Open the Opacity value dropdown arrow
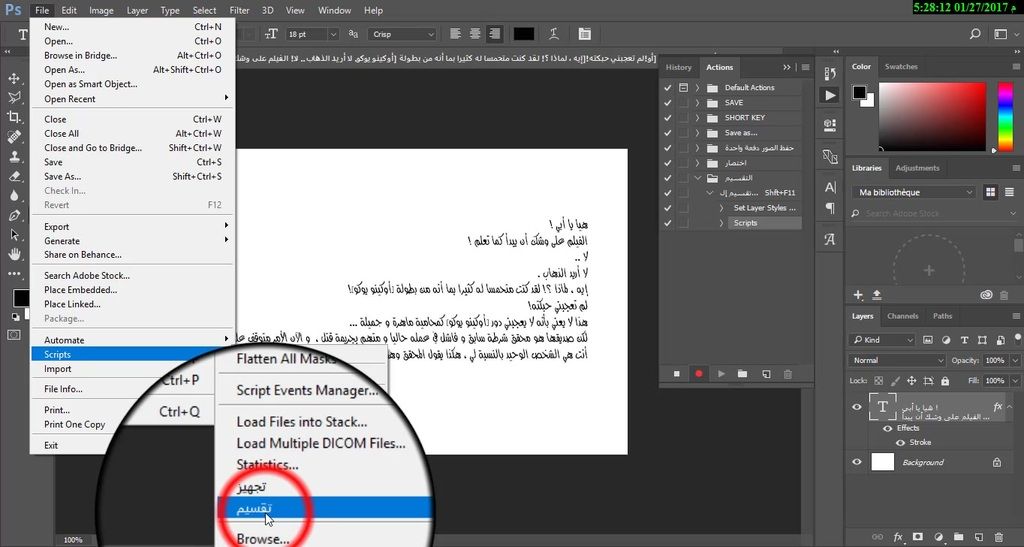The image size is (1024, 547). [x=1016, y=360]
